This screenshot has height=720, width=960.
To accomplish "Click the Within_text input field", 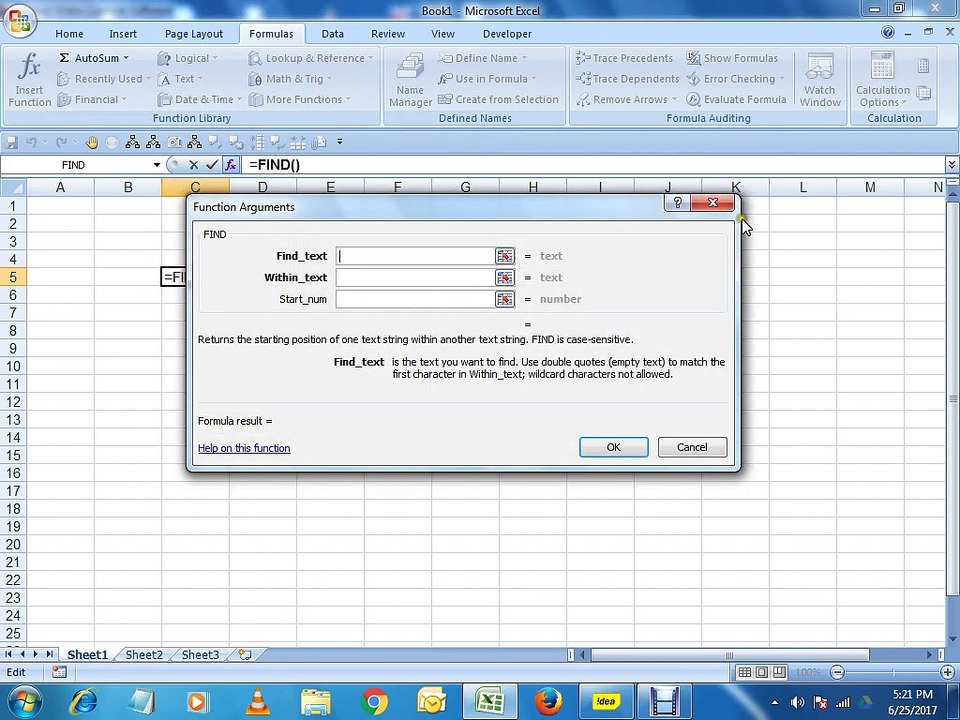I will [x=414, y=277].
